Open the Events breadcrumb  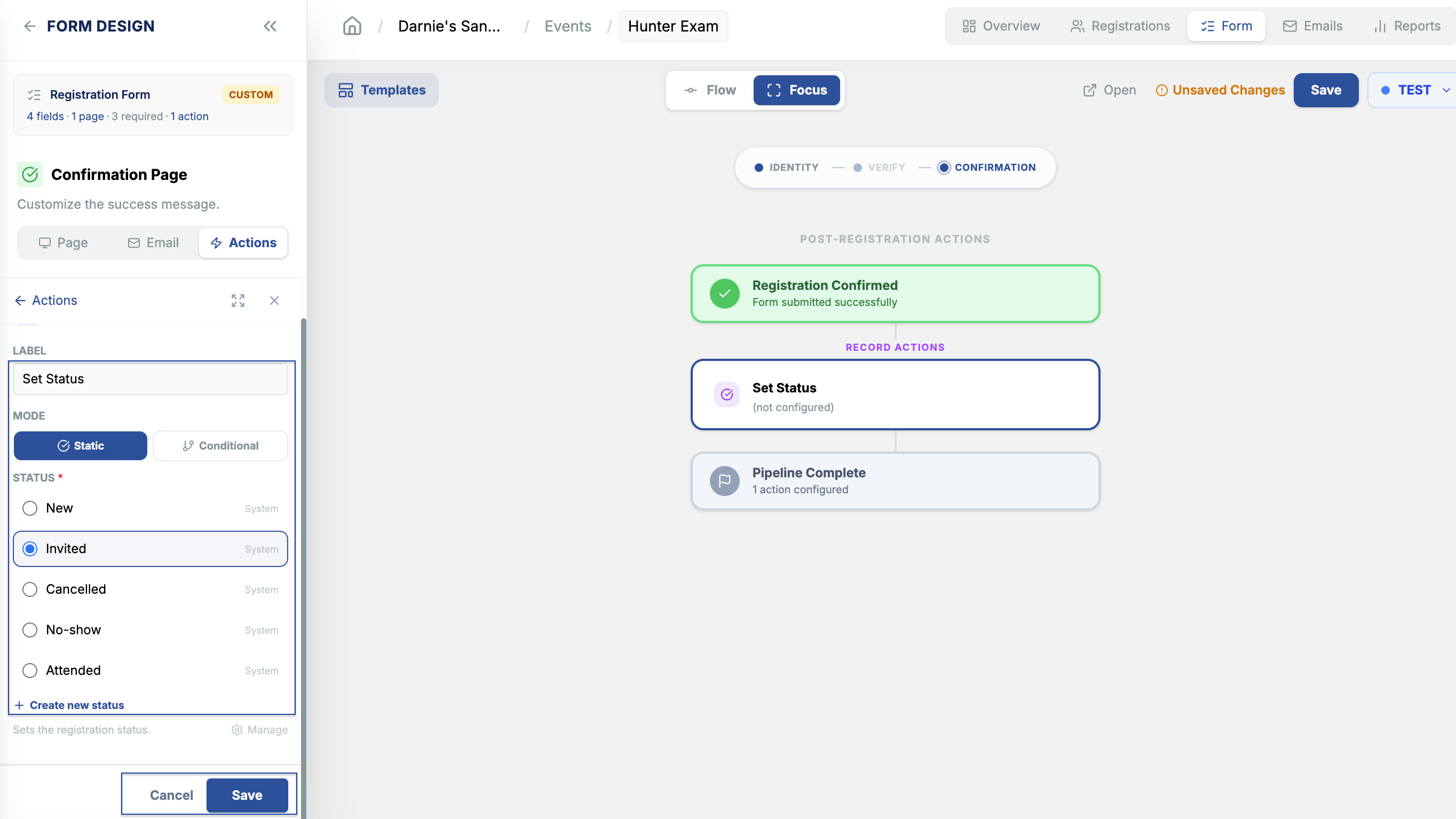567,26
